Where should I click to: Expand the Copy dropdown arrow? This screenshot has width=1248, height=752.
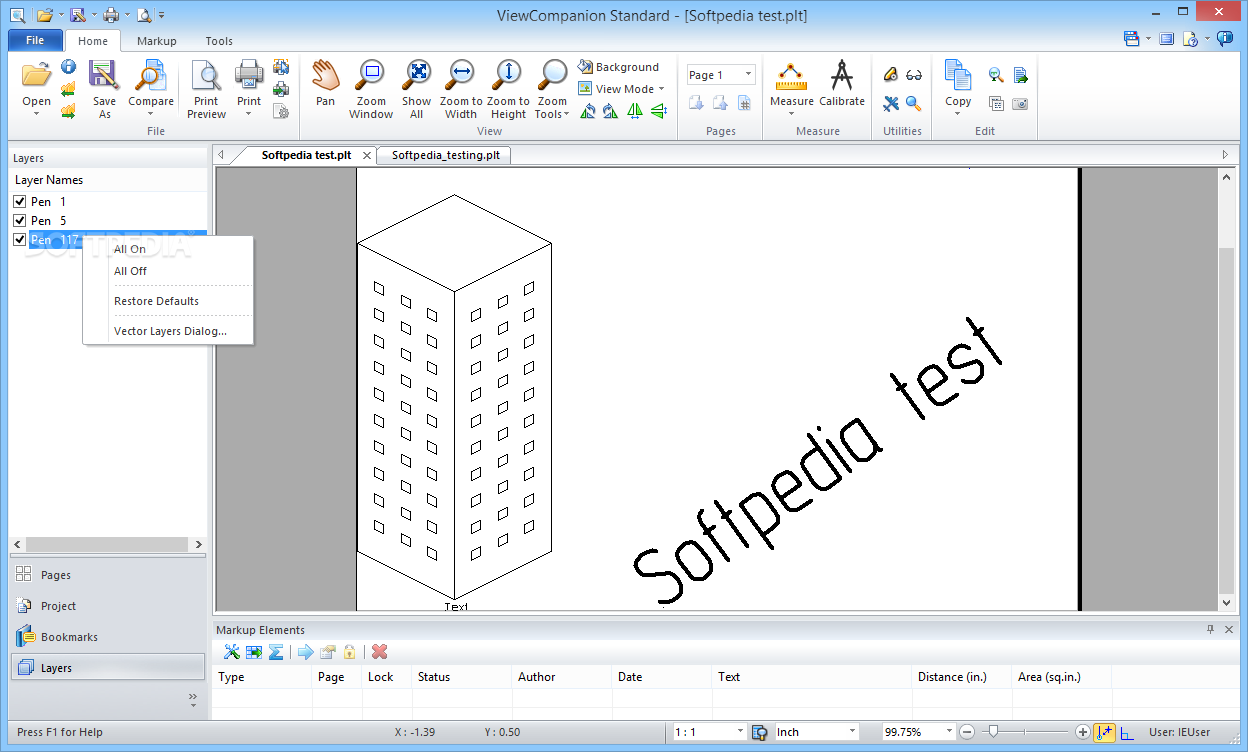coord(958,113)
